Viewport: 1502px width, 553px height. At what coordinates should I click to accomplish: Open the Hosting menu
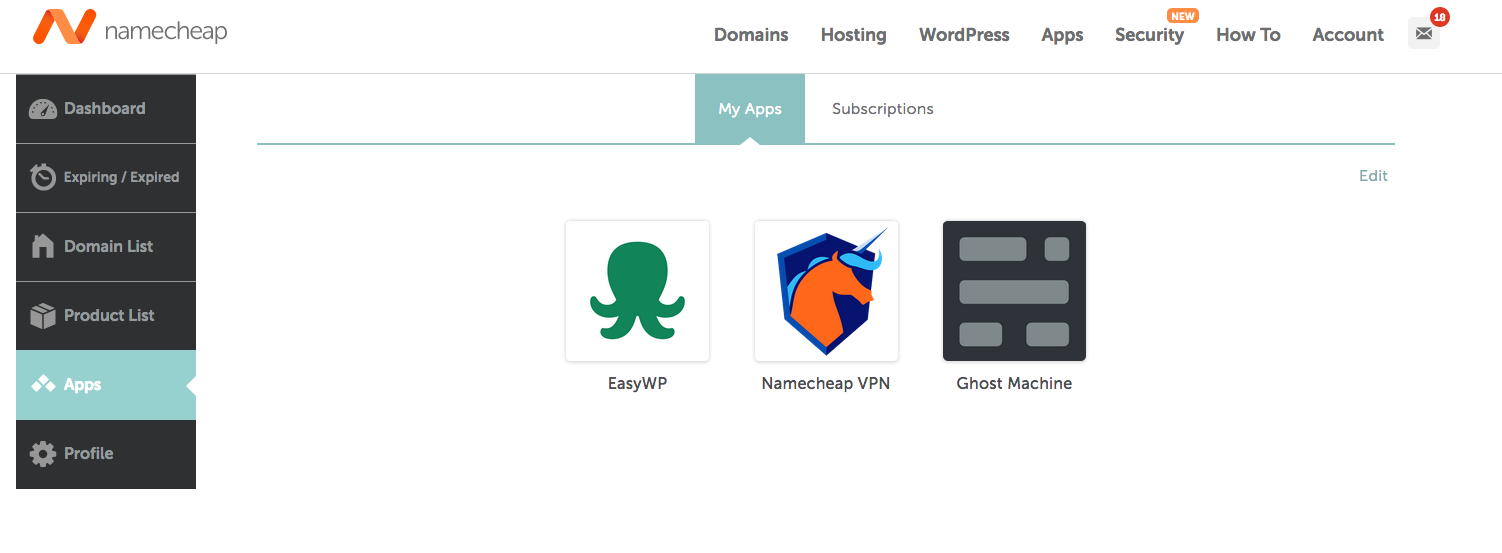pyautogui.click(x=853, y=35)
